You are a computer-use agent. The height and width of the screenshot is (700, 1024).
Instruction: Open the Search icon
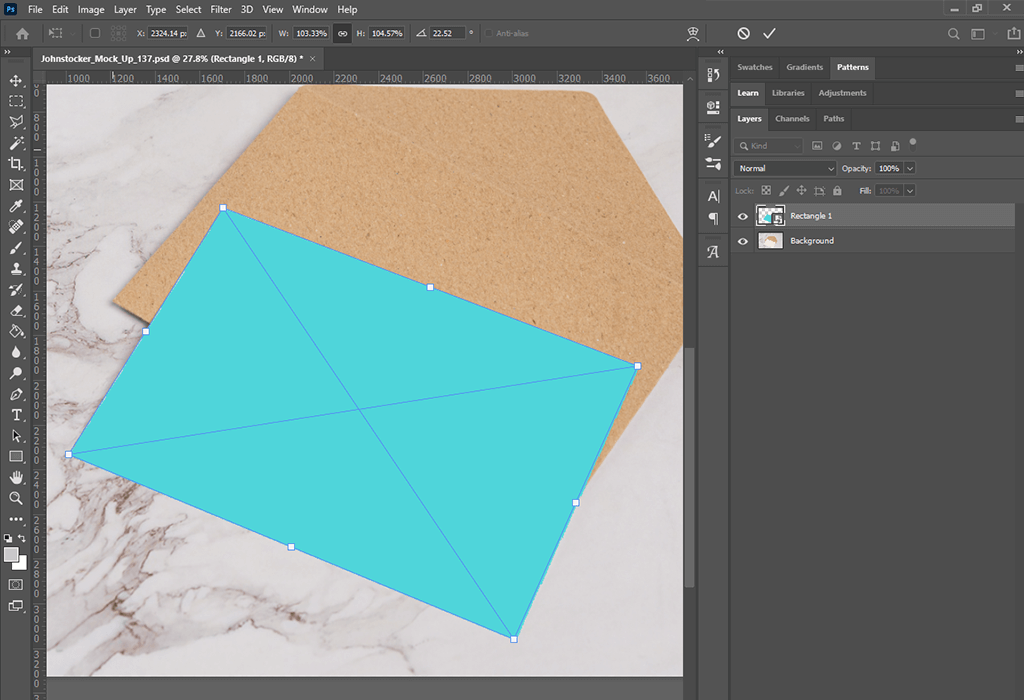953,34
